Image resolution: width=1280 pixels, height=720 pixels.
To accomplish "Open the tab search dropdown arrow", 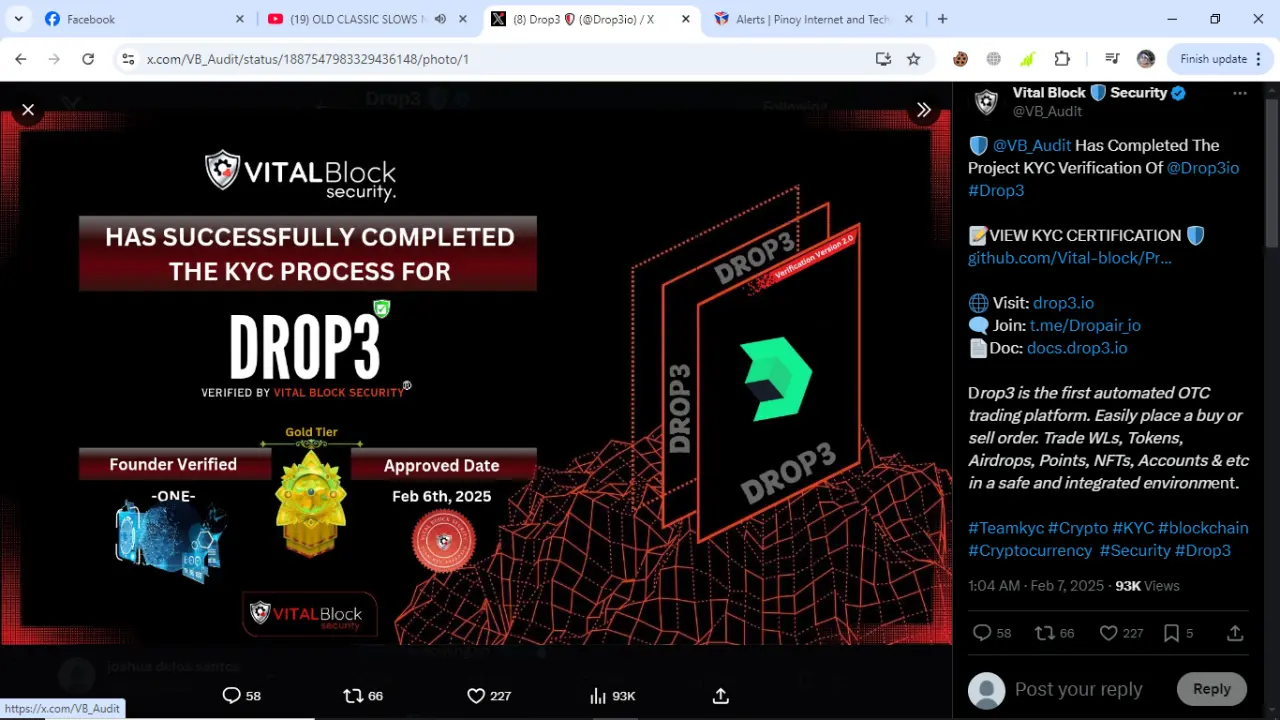I will tap(18, 19).
